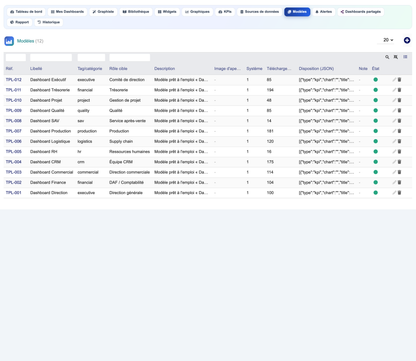
Task: Open the rows-per-page dropdown showing 20
Action: coord(387,40)
